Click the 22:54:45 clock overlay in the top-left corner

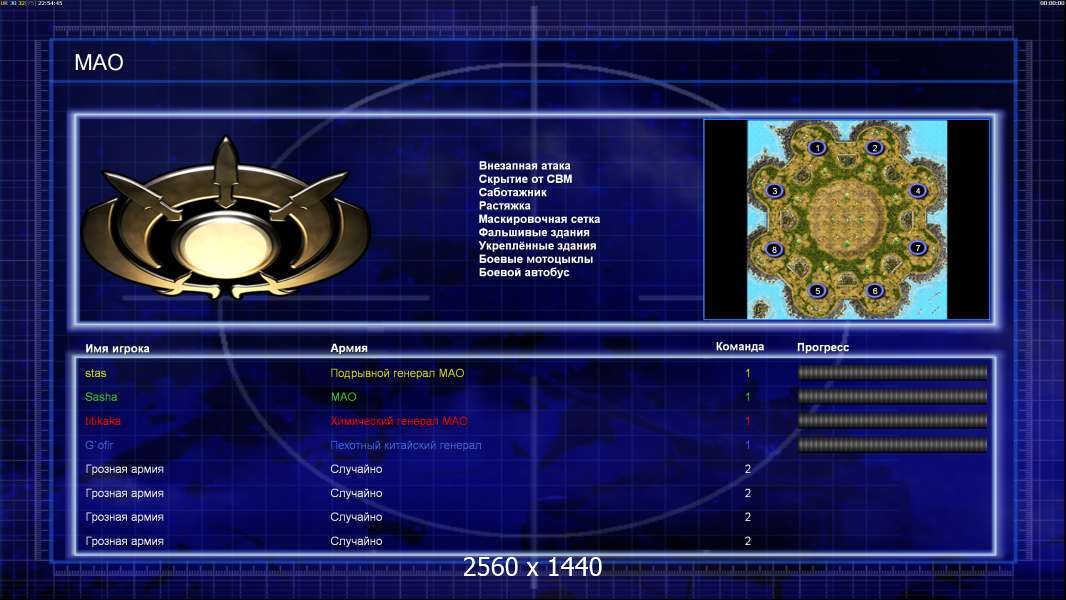[x=50, y=3]
